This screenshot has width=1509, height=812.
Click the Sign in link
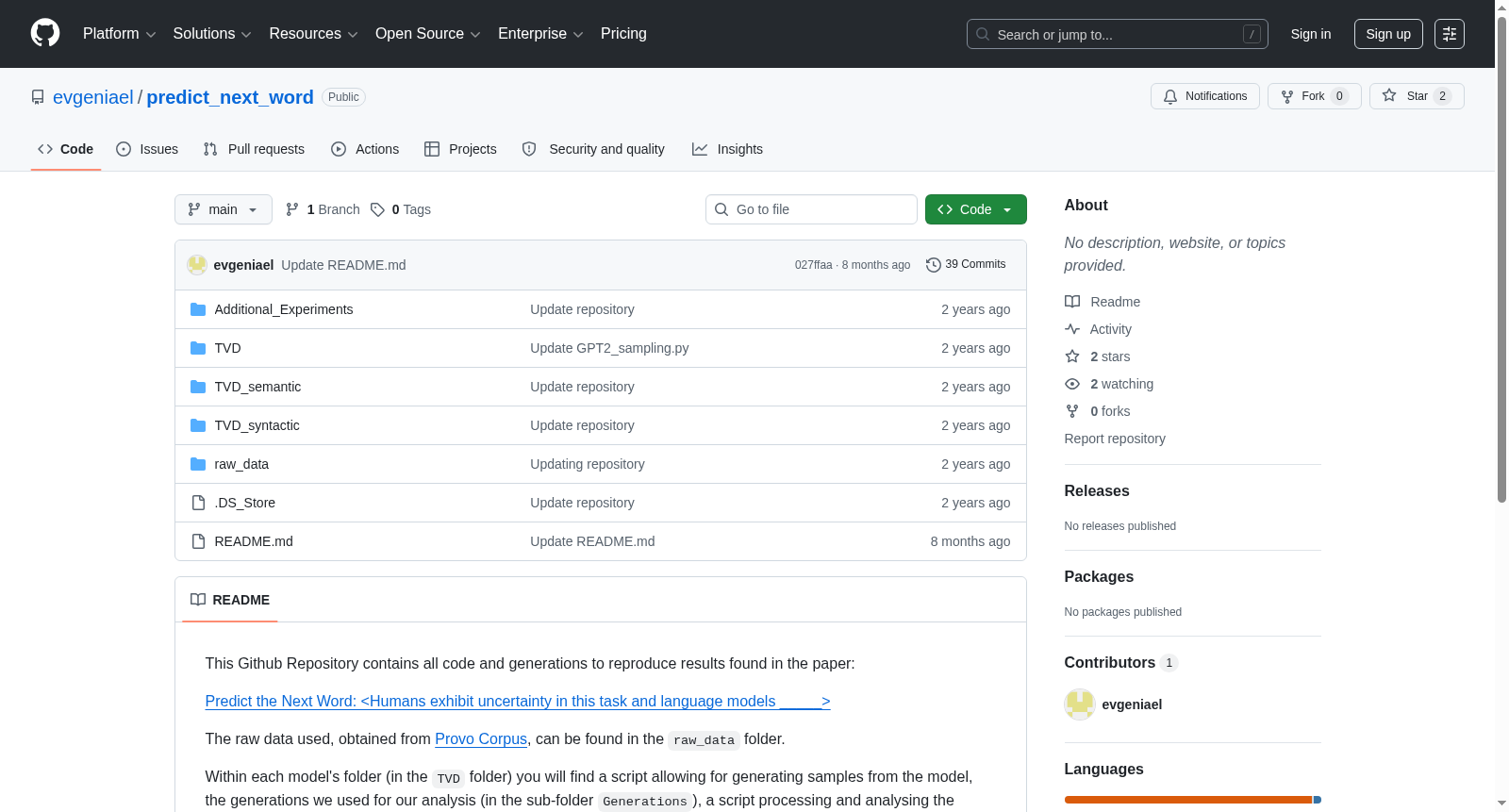1311,34
